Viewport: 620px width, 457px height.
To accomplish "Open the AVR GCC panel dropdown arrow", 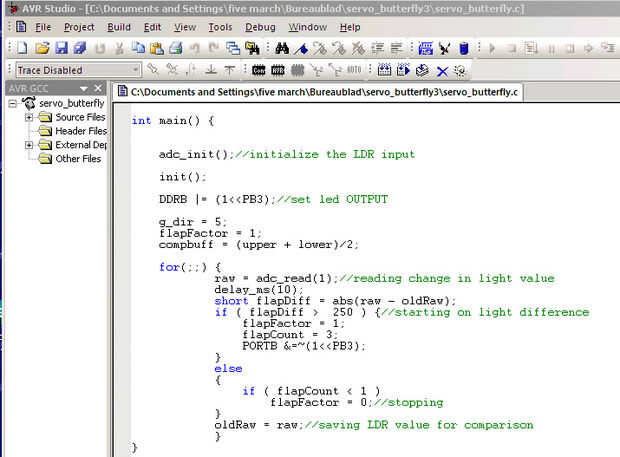I will click(83, 89).
